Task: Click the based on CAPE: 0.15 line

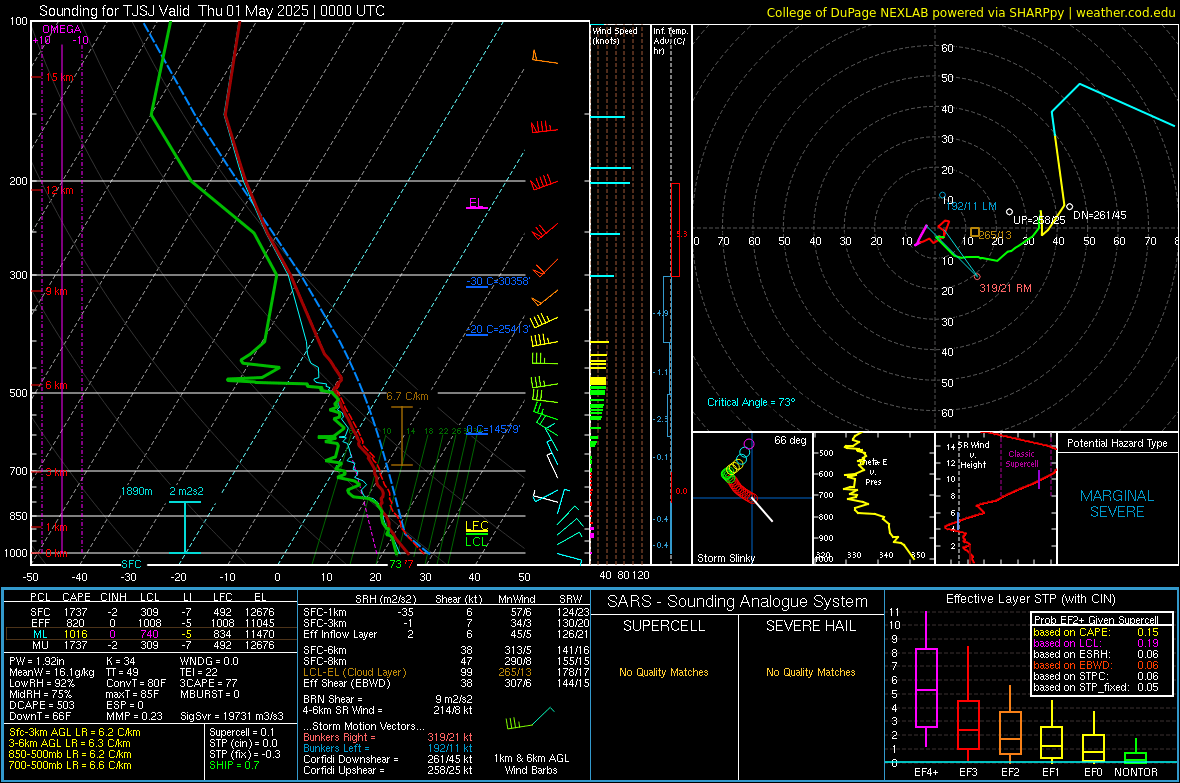Action: click(1096, 632)
